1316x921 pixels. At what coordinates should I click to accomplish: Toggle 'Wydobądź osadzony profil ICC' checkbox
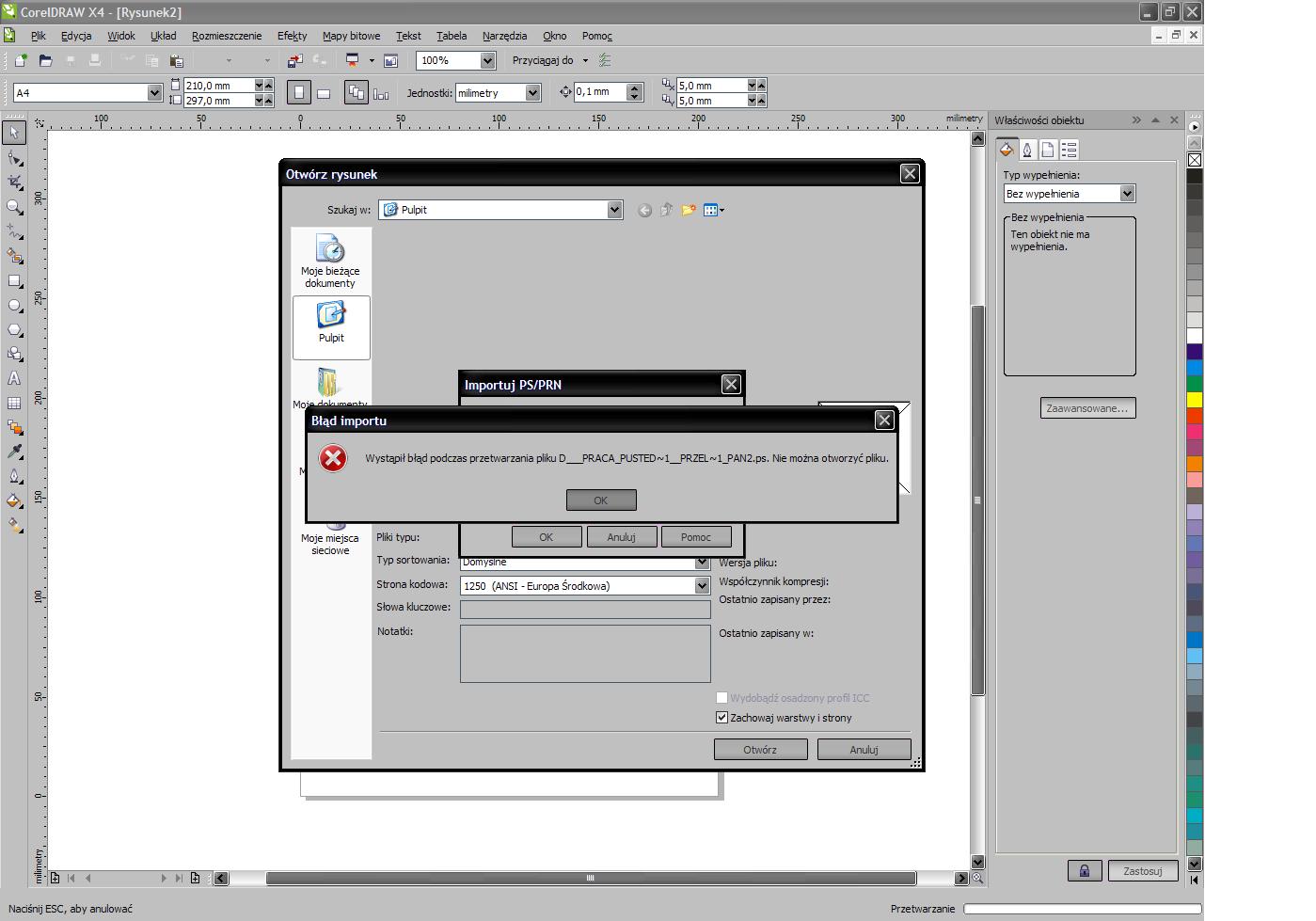coord(721,698)
